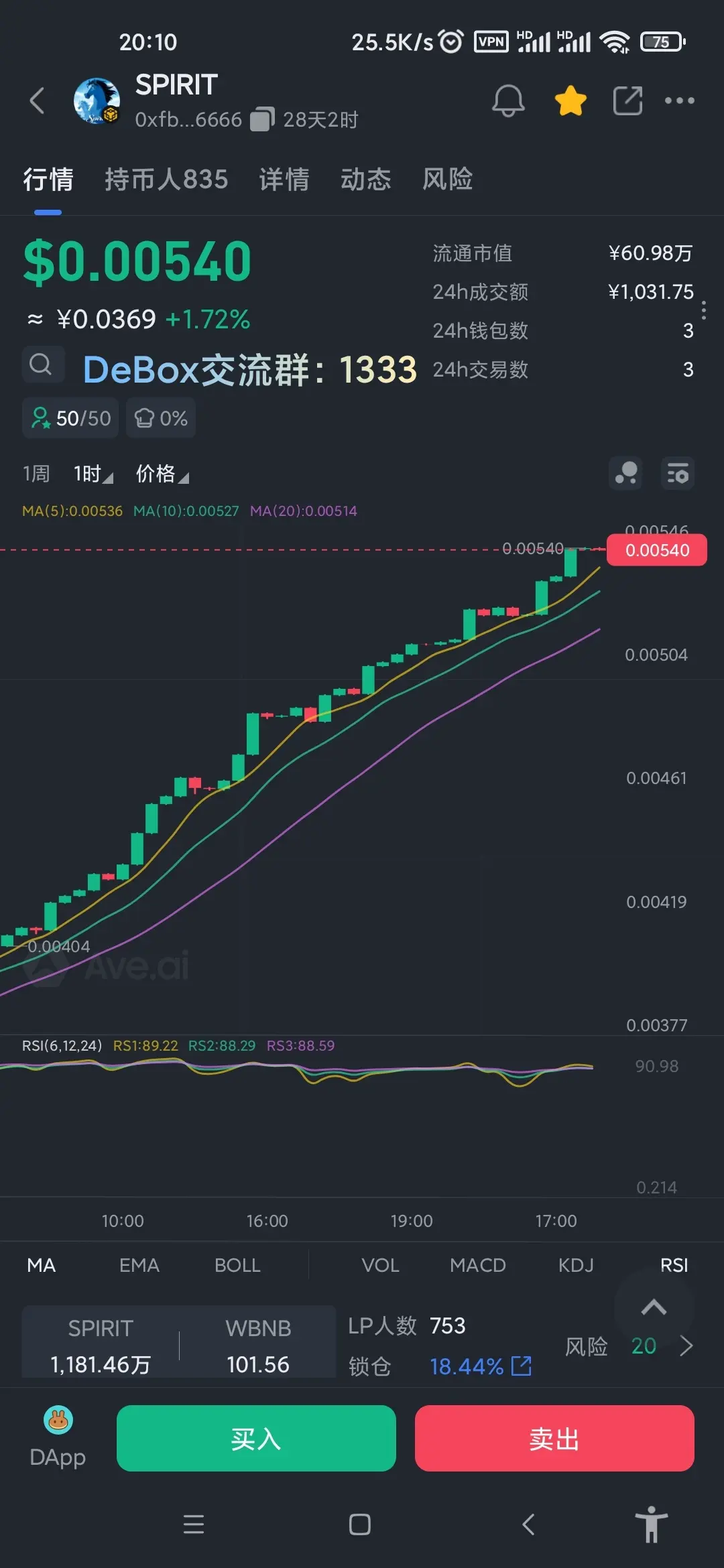Open the DeBox交流群 banner
Image resolution: width=724 pixels, height=1568 pixels.
click(x=249, y=369)
